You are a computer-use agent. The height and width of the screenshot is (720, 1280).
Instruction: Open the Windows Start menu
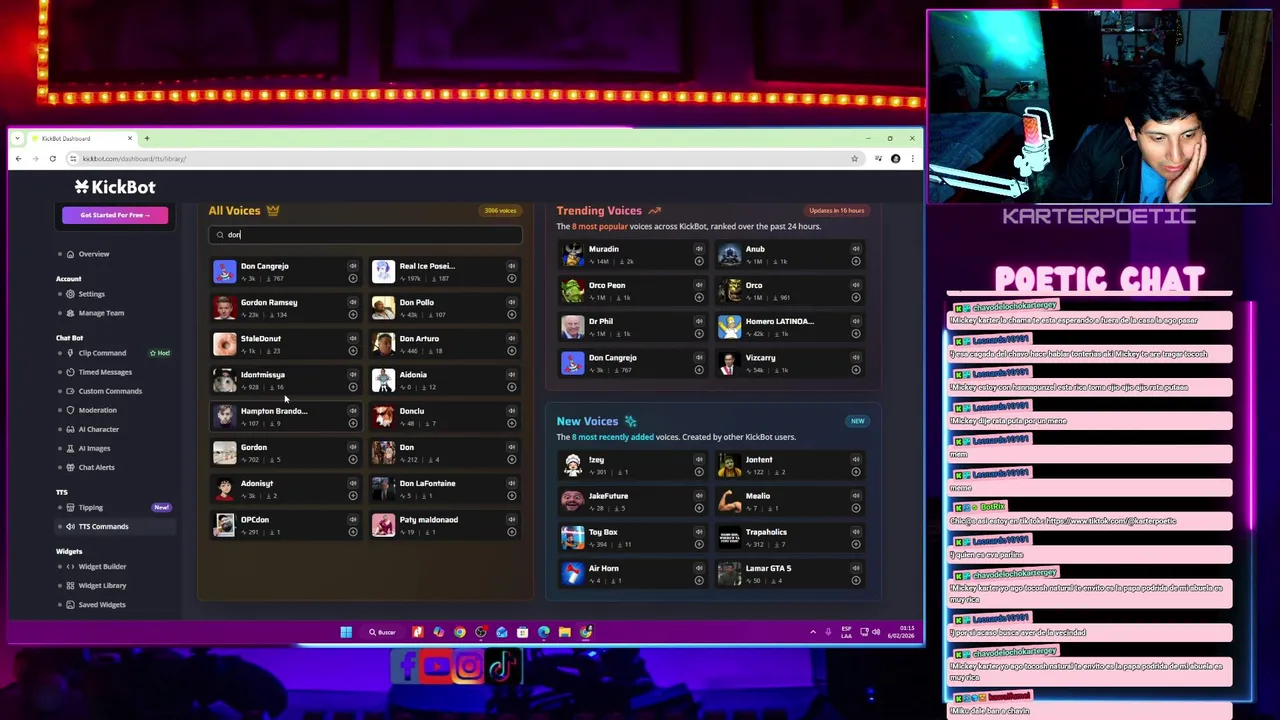pos(346,632)
